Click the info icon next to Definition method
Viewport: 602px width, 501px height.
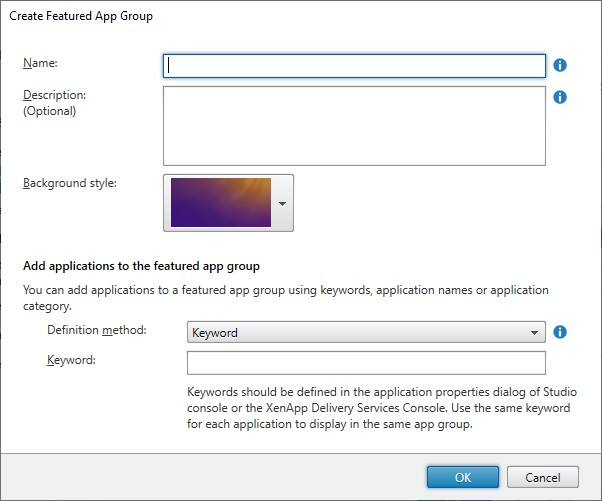560,332
